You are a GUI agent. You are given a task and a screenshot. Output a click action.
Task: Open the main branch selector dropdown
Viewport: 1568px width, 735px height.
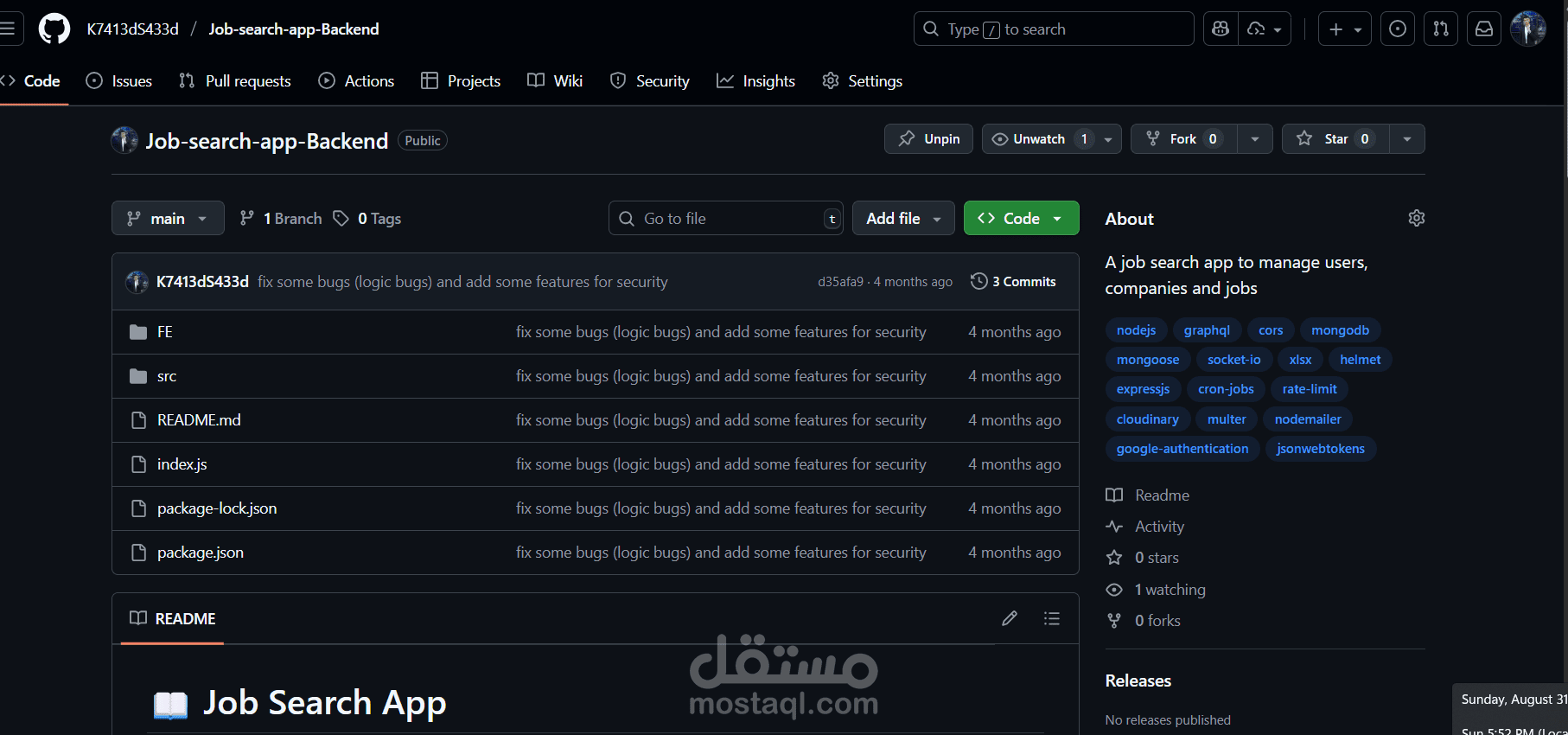(x=168, y=218)
